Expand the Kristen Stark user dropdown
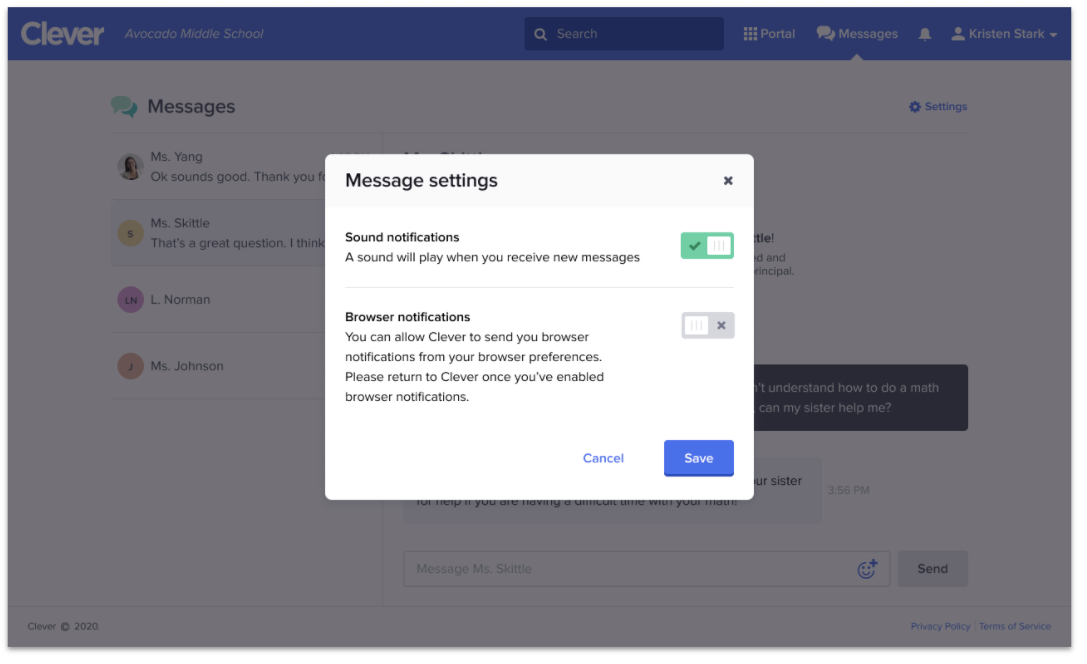 pyautogui.click(x=1004, y=34)
